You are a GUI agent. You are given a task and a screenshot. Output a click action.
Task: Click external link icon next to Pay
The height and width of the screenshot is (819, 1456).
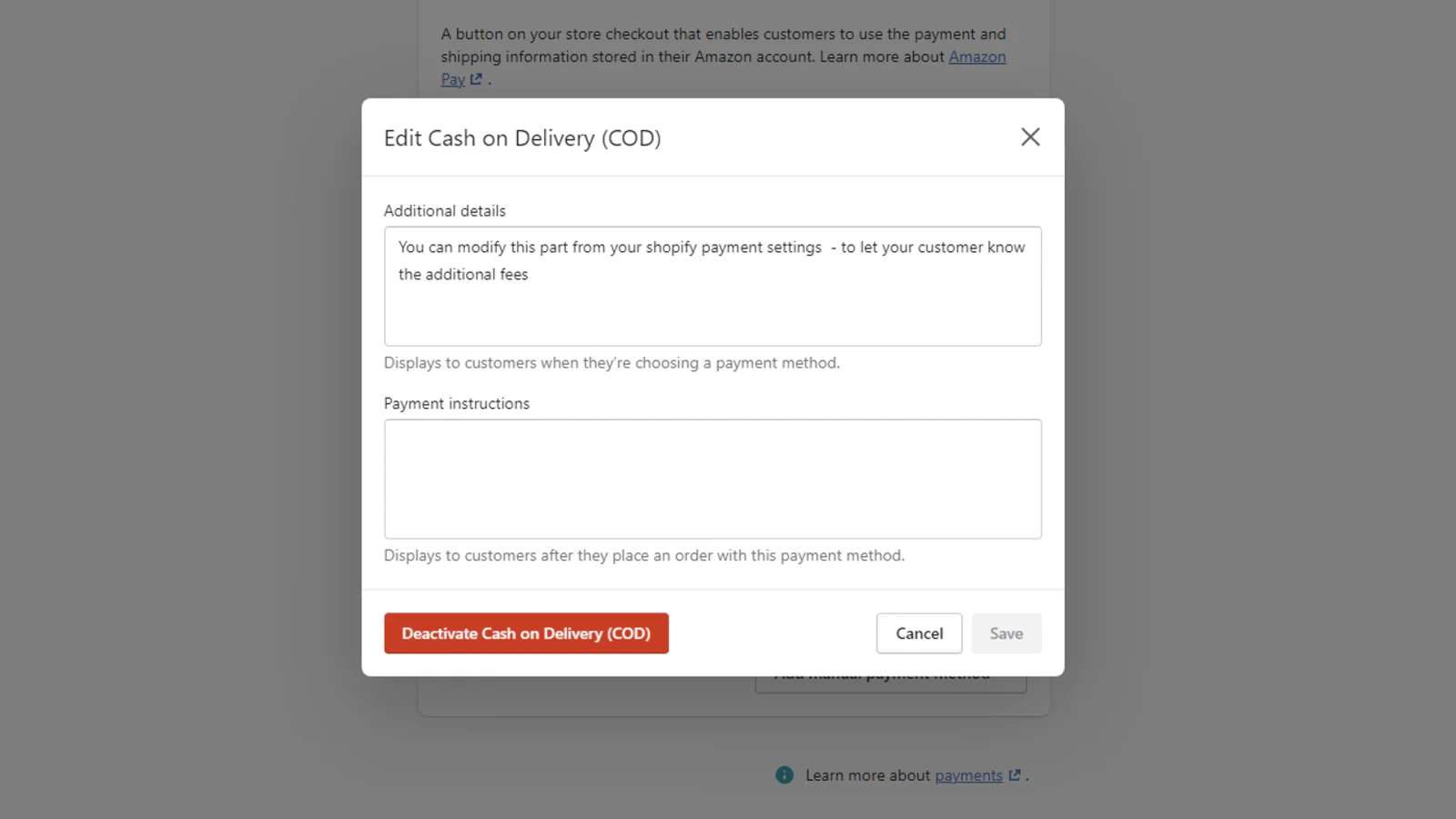(475, 79)
